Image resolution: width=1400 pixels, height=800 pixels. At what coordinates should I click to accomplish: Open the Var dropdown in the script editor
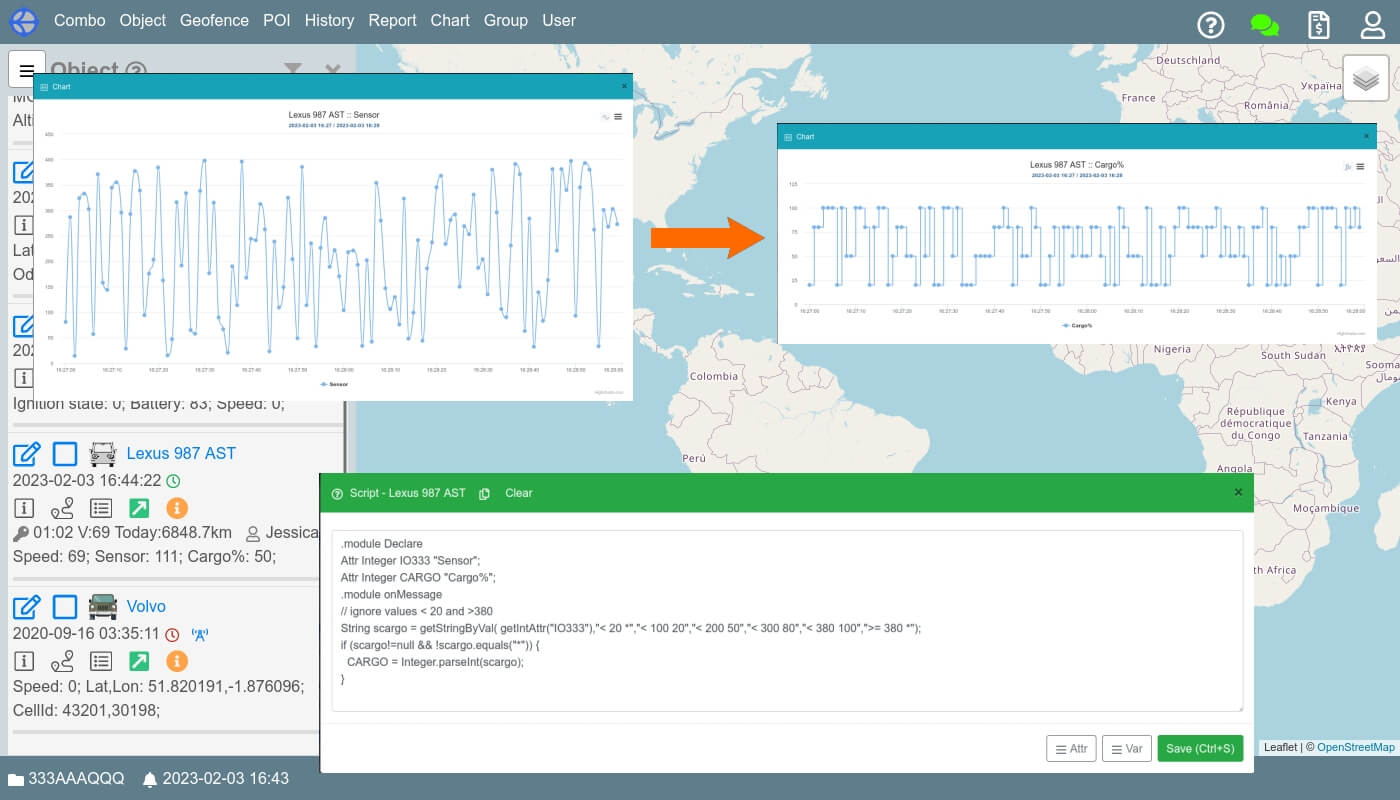coord(1126,749)
